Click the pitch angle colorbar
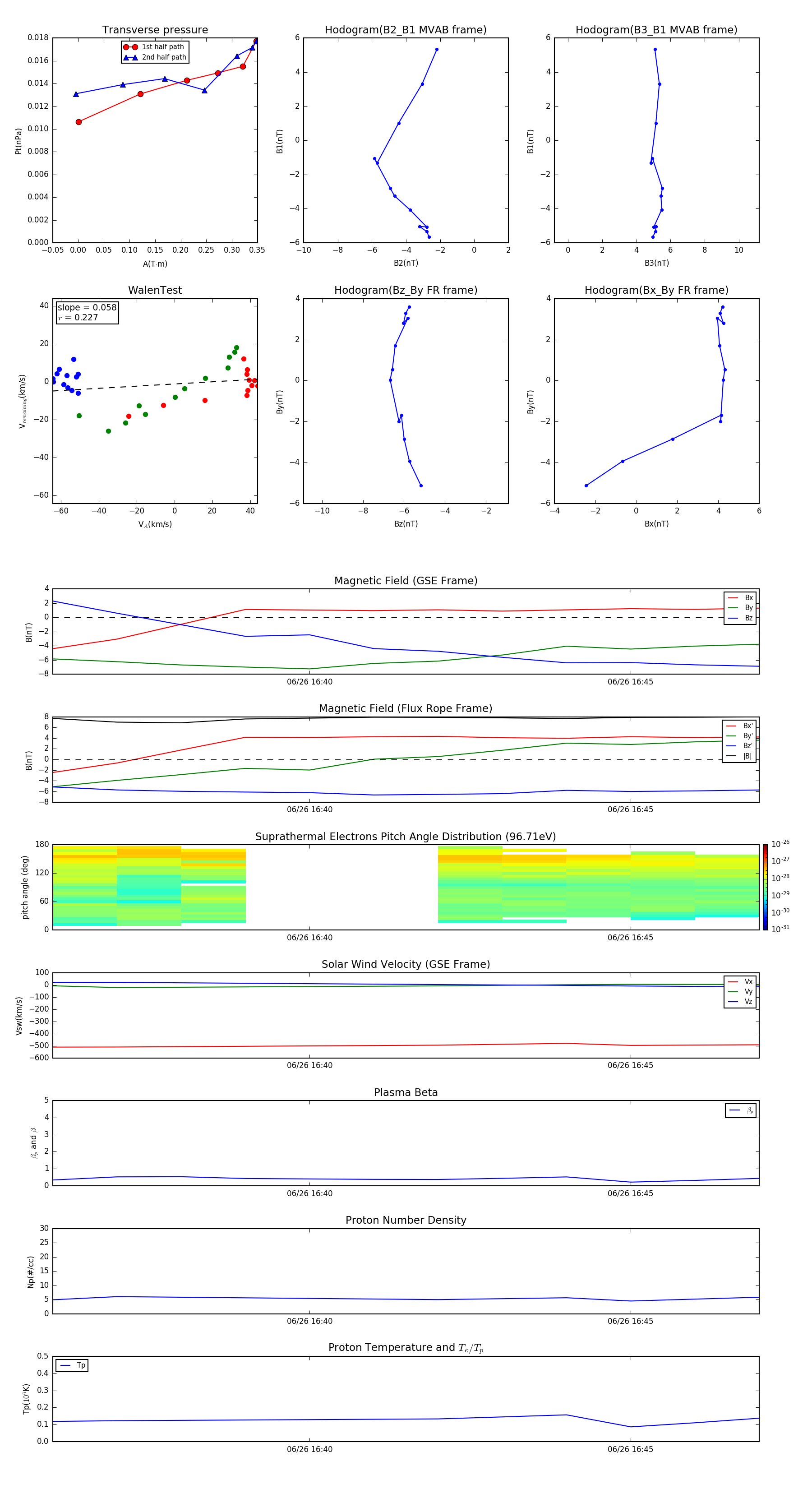The height and width of the screenshot is (1489, 812). 765,887
